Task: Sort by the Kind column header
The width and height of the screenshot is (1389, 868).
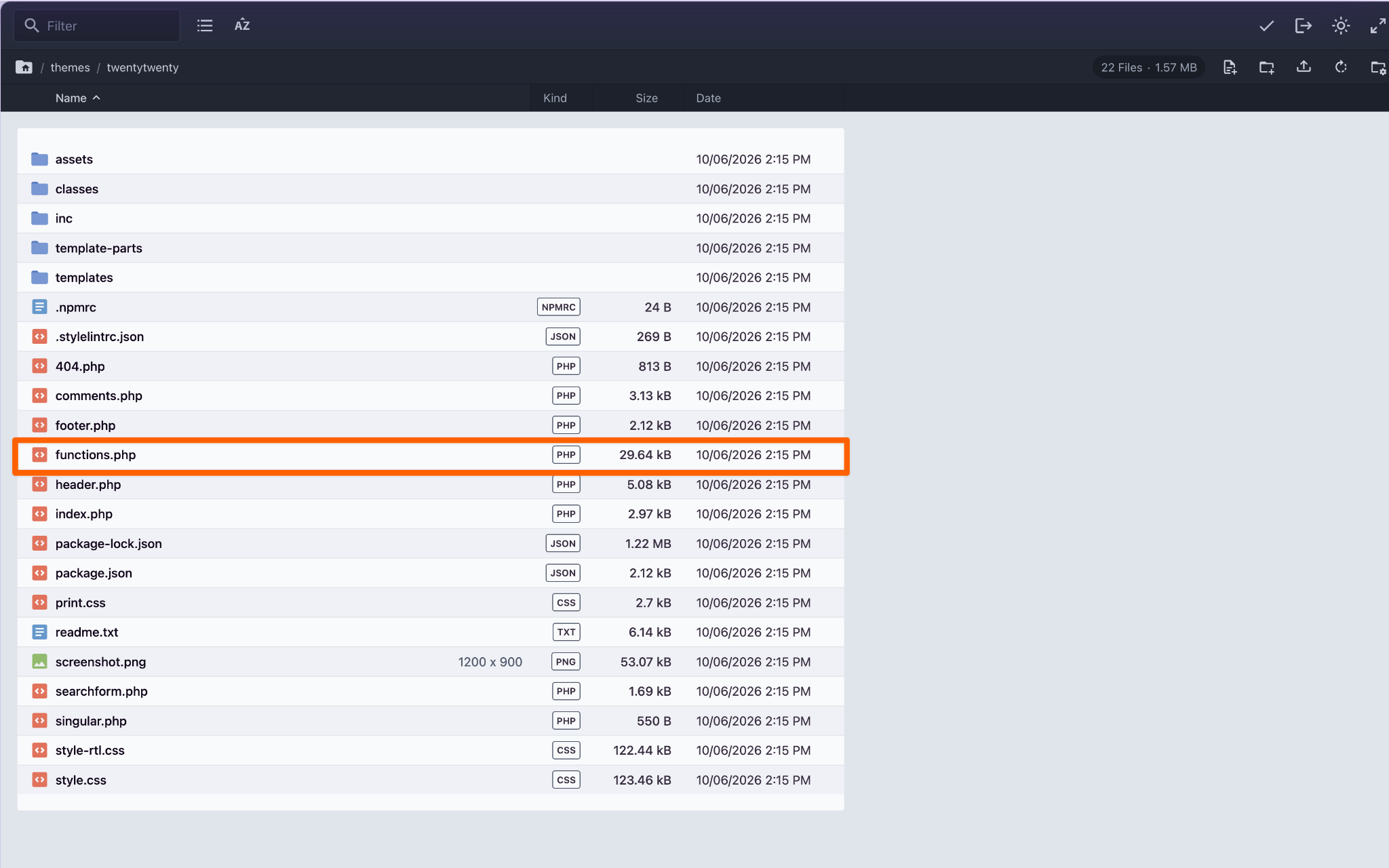Action: pos(555,98)
